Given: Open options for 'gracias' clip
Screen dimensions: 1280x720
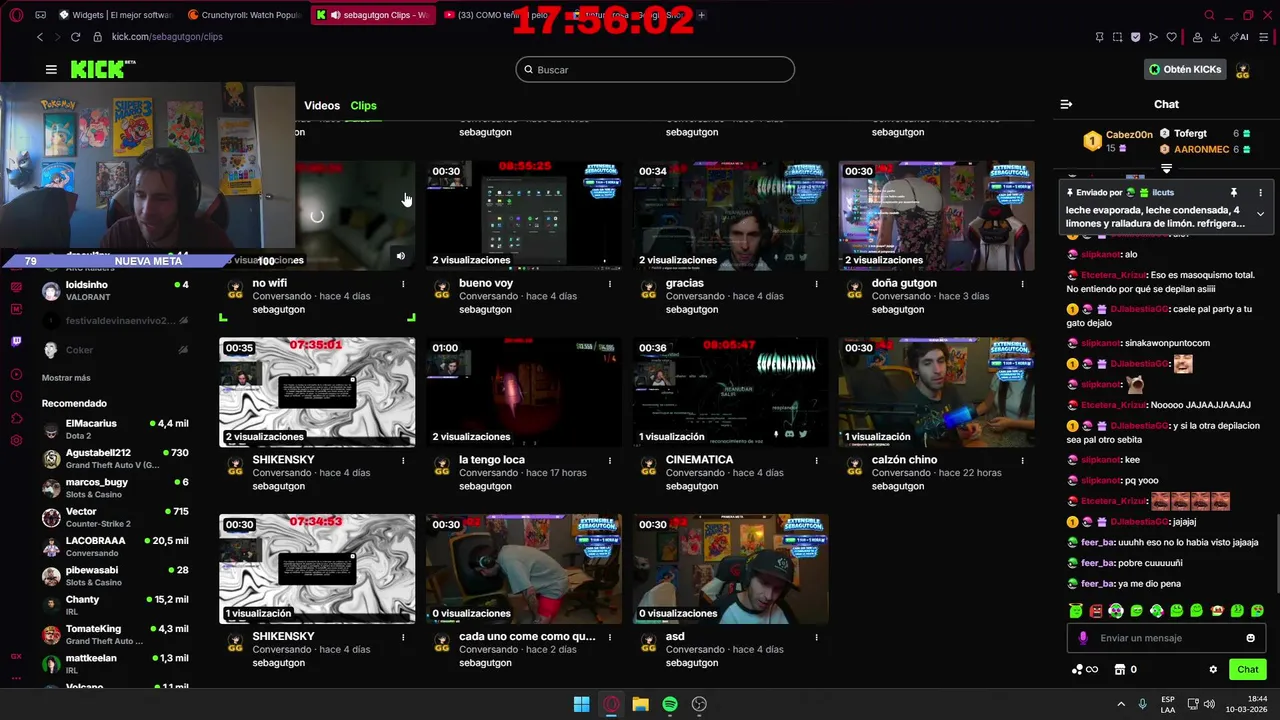Looking at the screenshot, I should 816,284.
